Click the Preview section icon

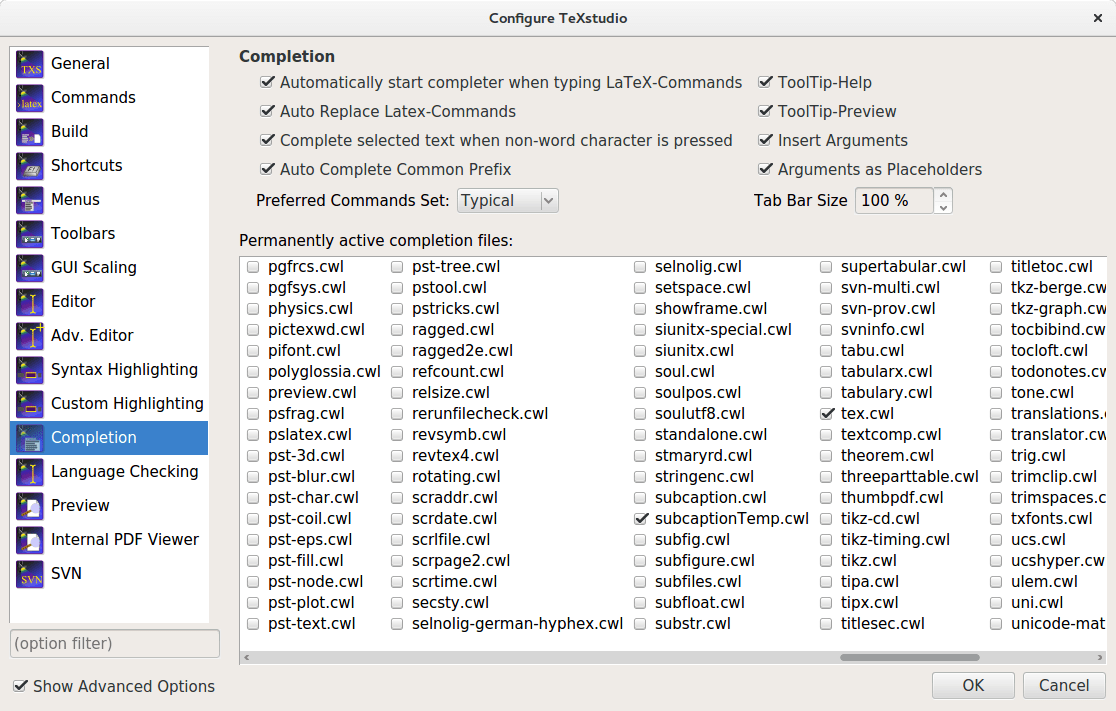click(x=30, y=506)
